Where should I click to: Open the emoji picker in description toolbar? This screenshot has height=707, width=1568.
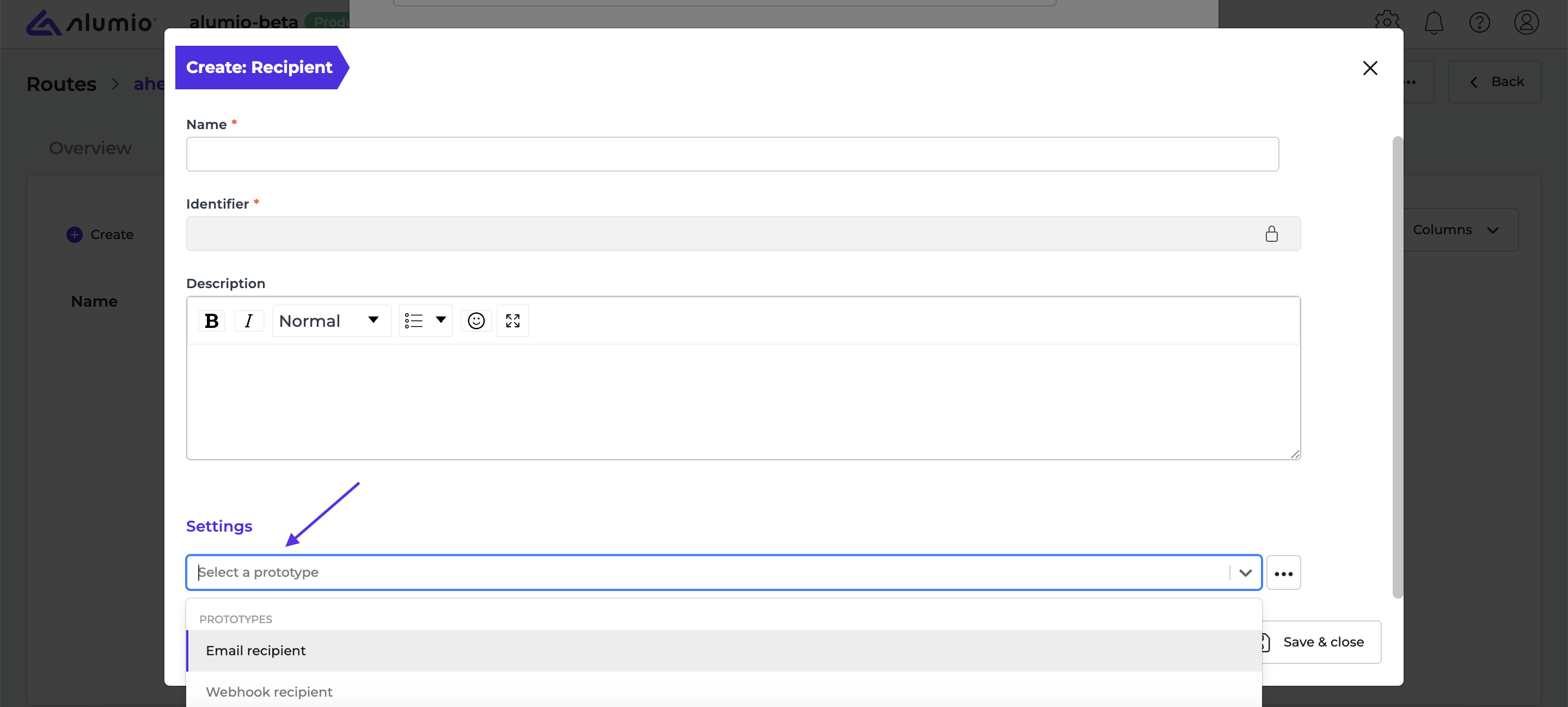(x=476, y=321)
